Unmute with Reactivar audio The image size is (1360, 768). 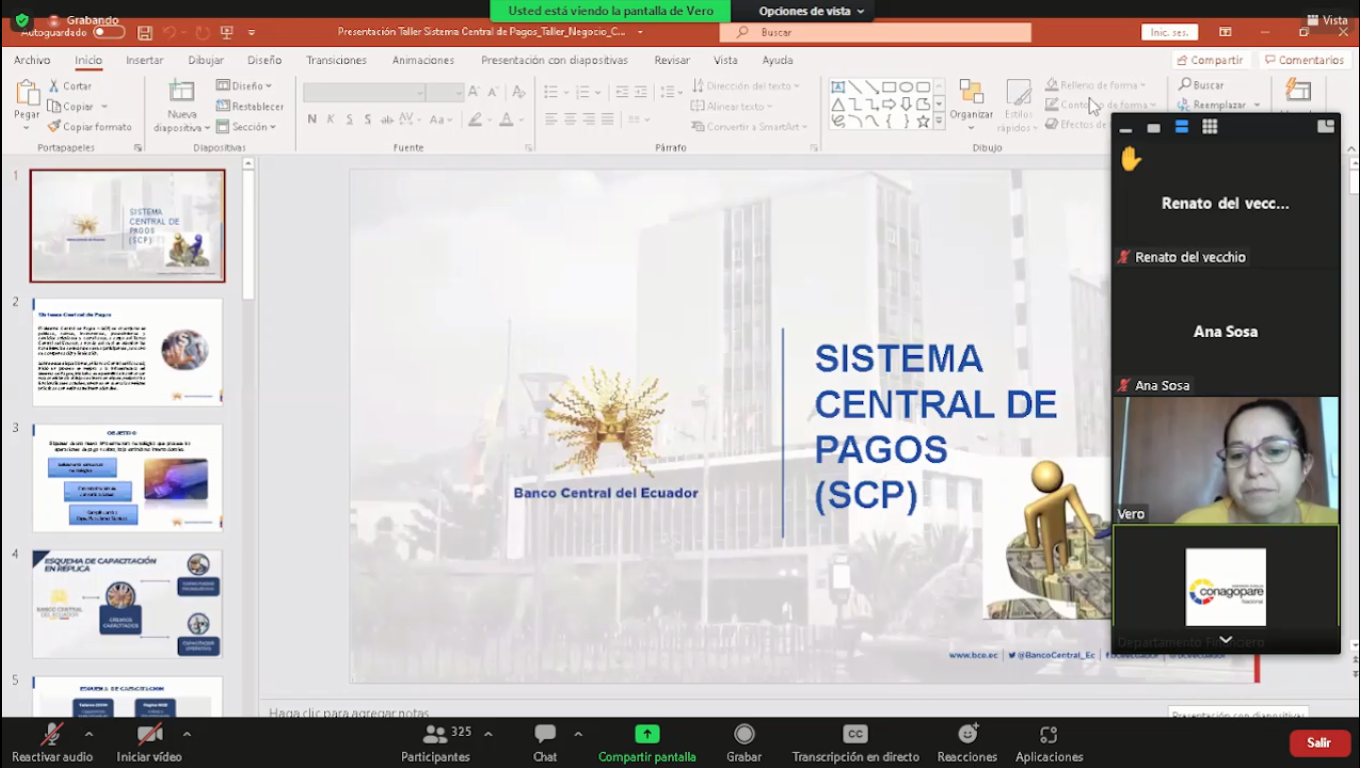point(52,742)
